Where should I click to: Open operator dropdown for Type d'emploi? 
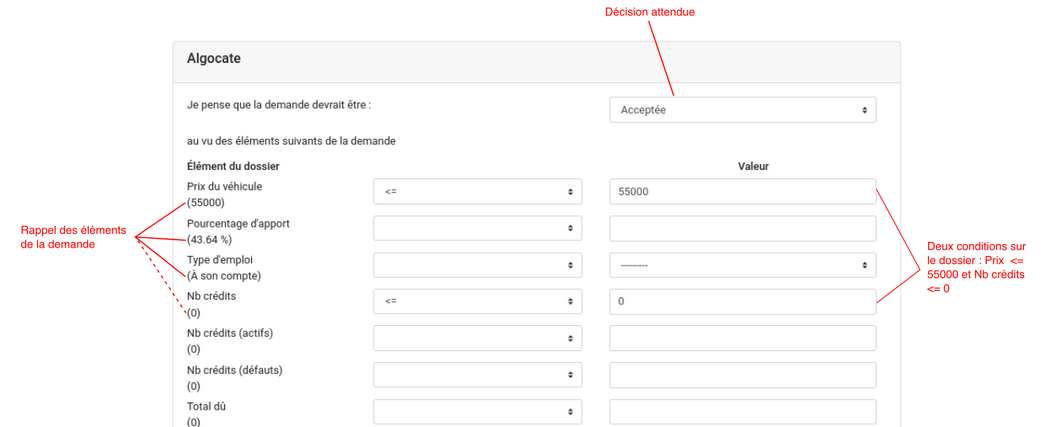tap(477, 265)
